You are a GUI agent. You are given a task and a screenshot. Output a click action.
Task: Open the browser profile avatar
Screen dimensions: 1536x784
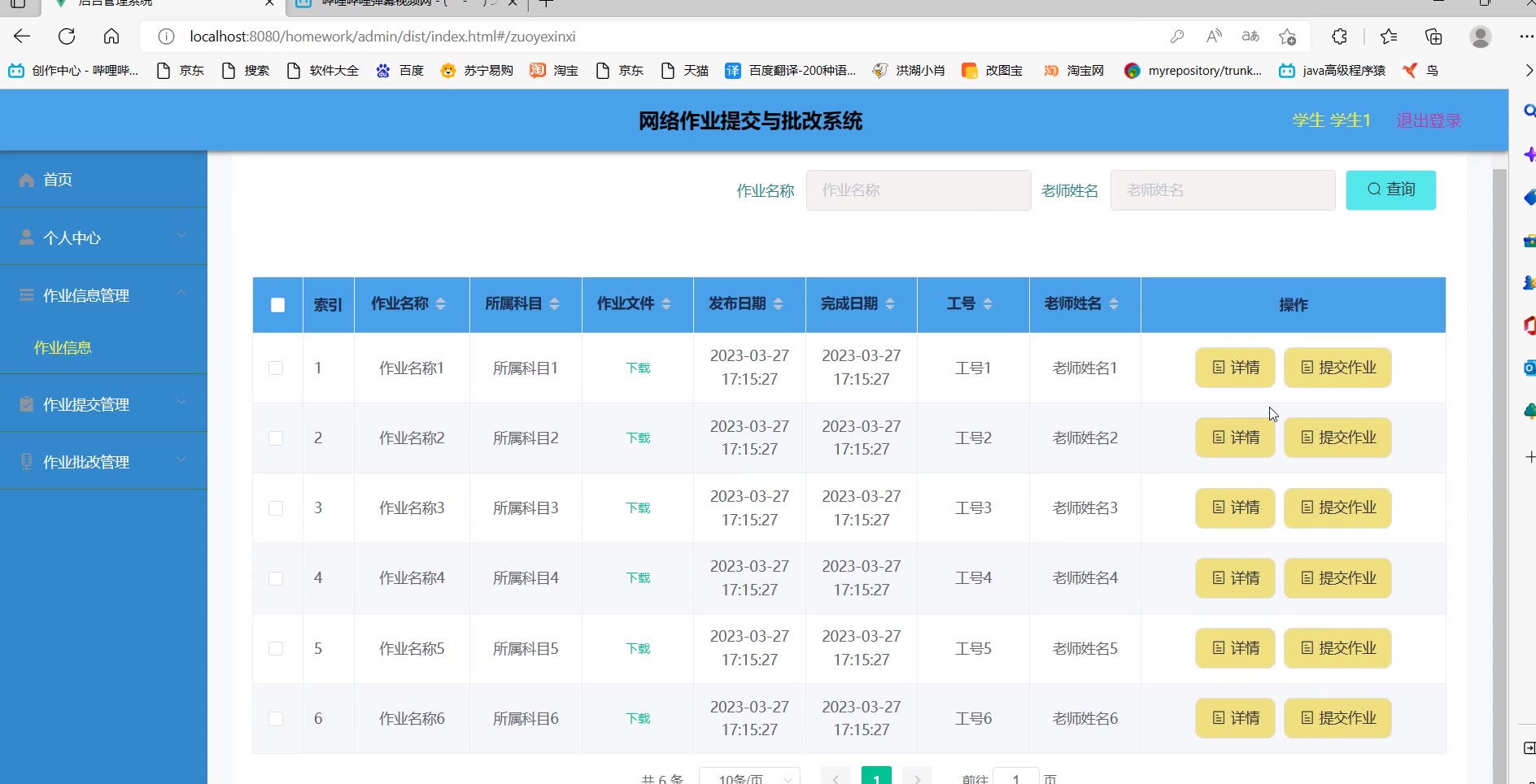(x=1481, y=37)
